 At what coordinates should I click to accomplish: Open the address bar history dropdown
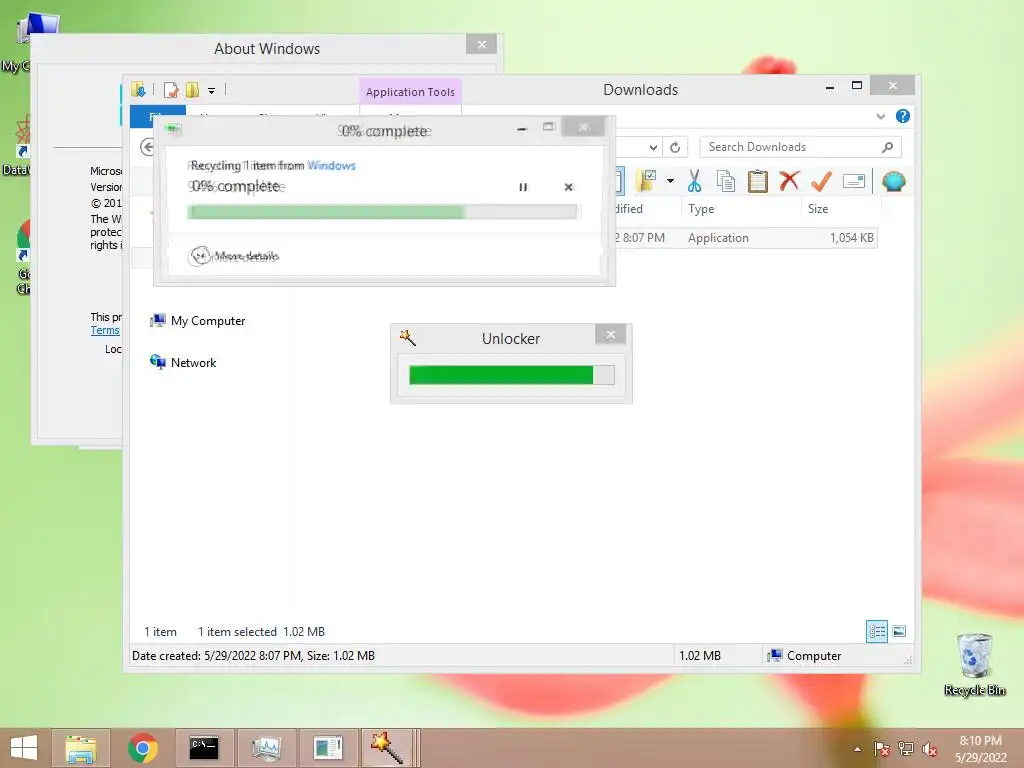pyautogui.click(x=653, y=148)
